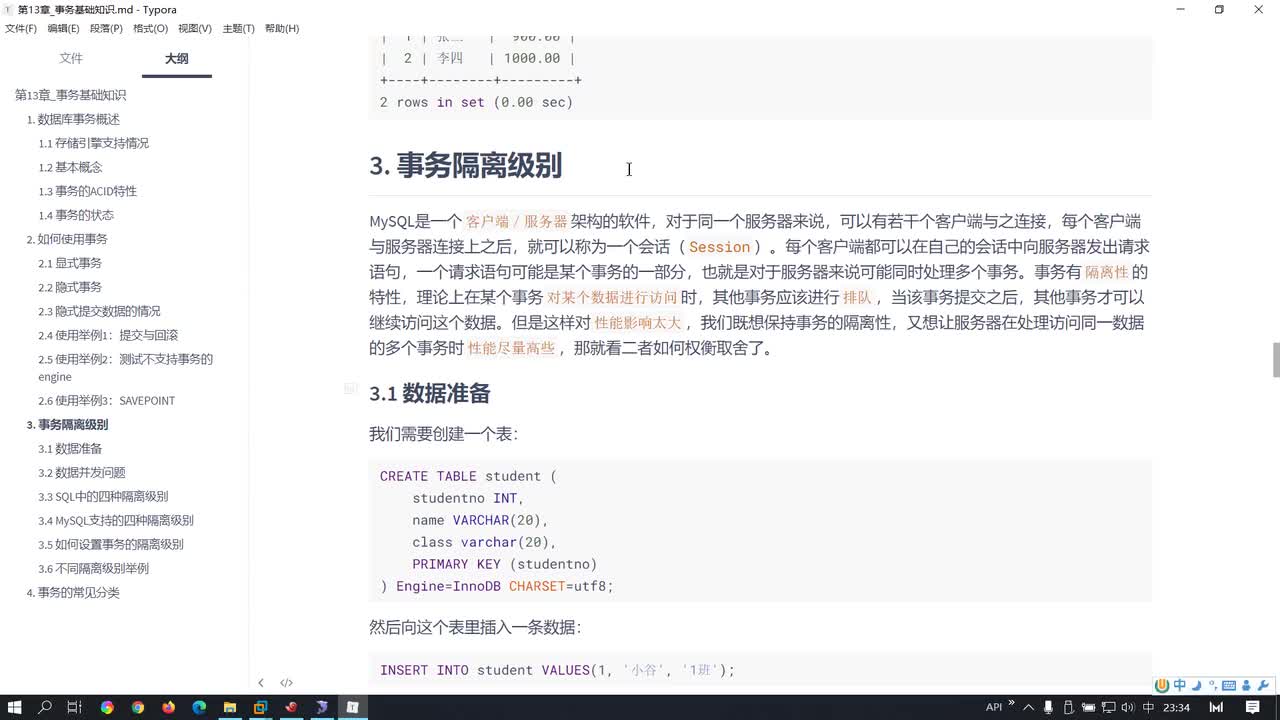Show hidden tray icons chevron
The height and width of the screenshot is (720, 1280).
click(x=1028, y=707)
